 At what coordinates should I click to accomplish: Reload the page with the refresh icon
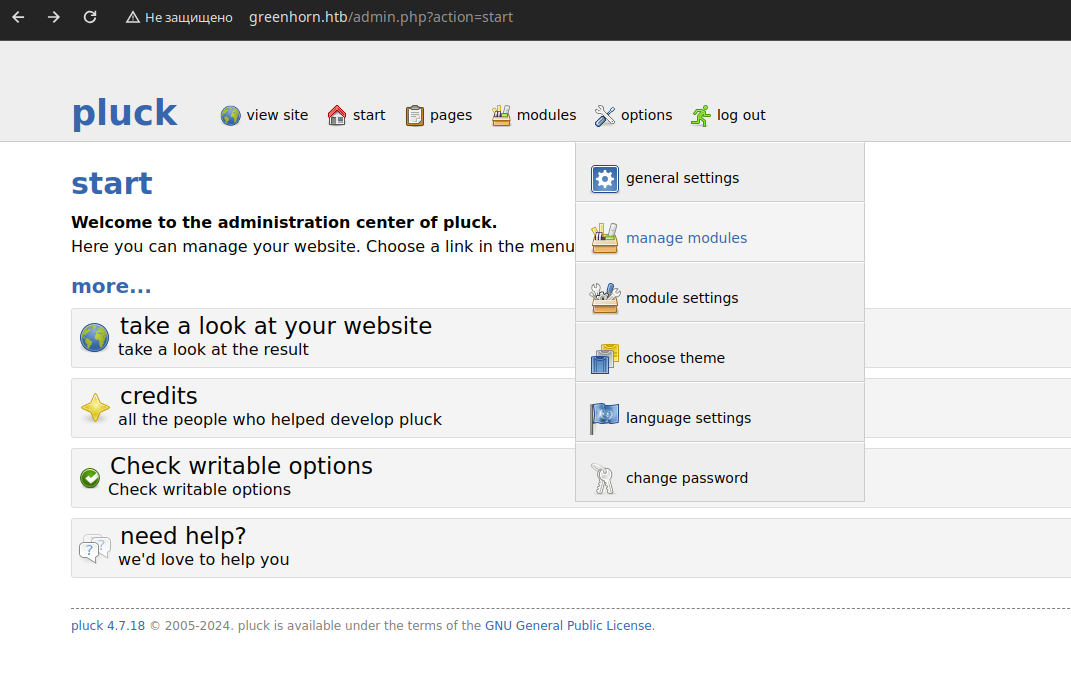pos(89,17)
